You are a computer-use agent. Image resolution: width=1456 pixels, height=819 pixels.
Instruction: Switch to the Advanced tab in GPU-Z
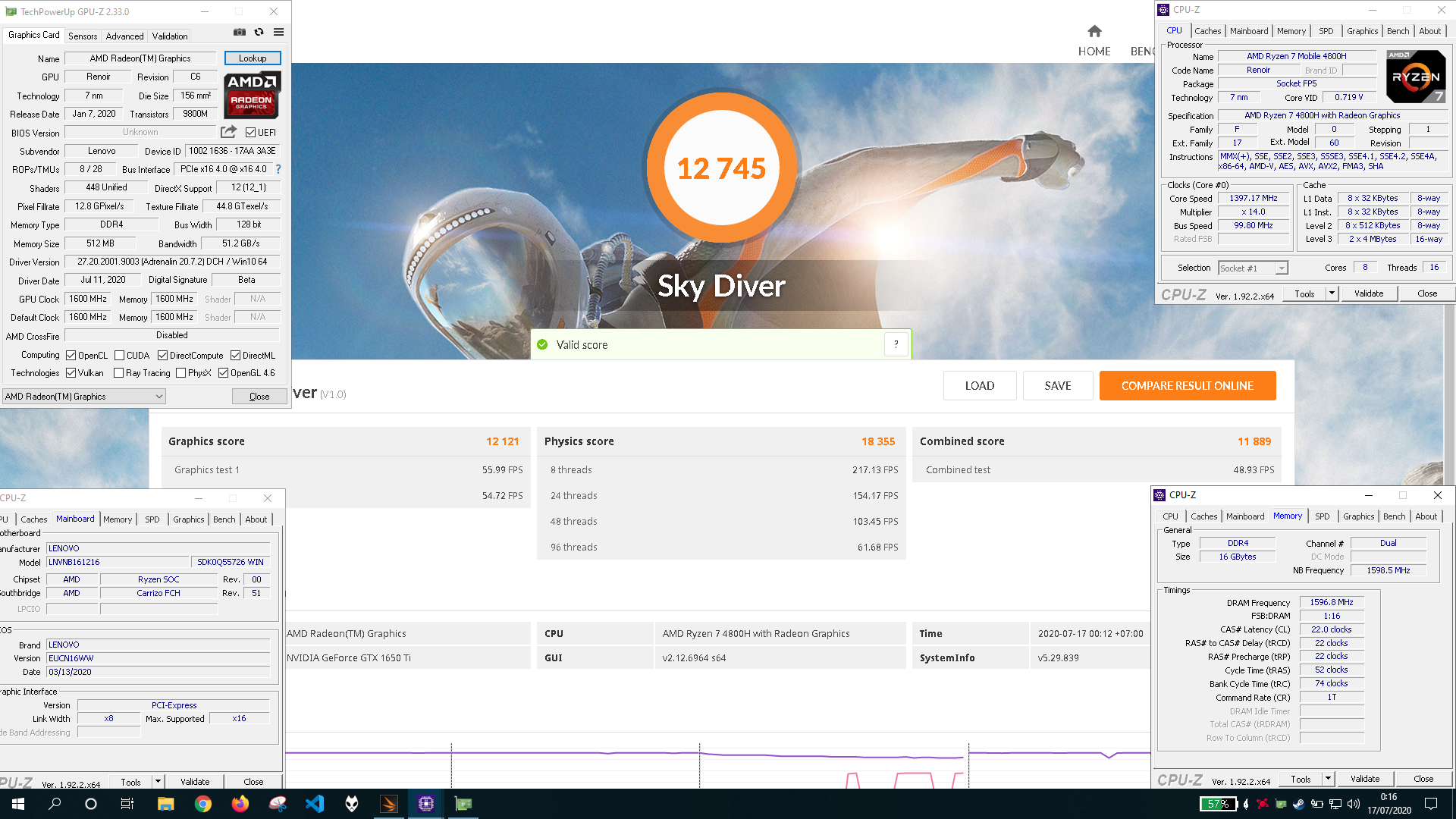124,36
